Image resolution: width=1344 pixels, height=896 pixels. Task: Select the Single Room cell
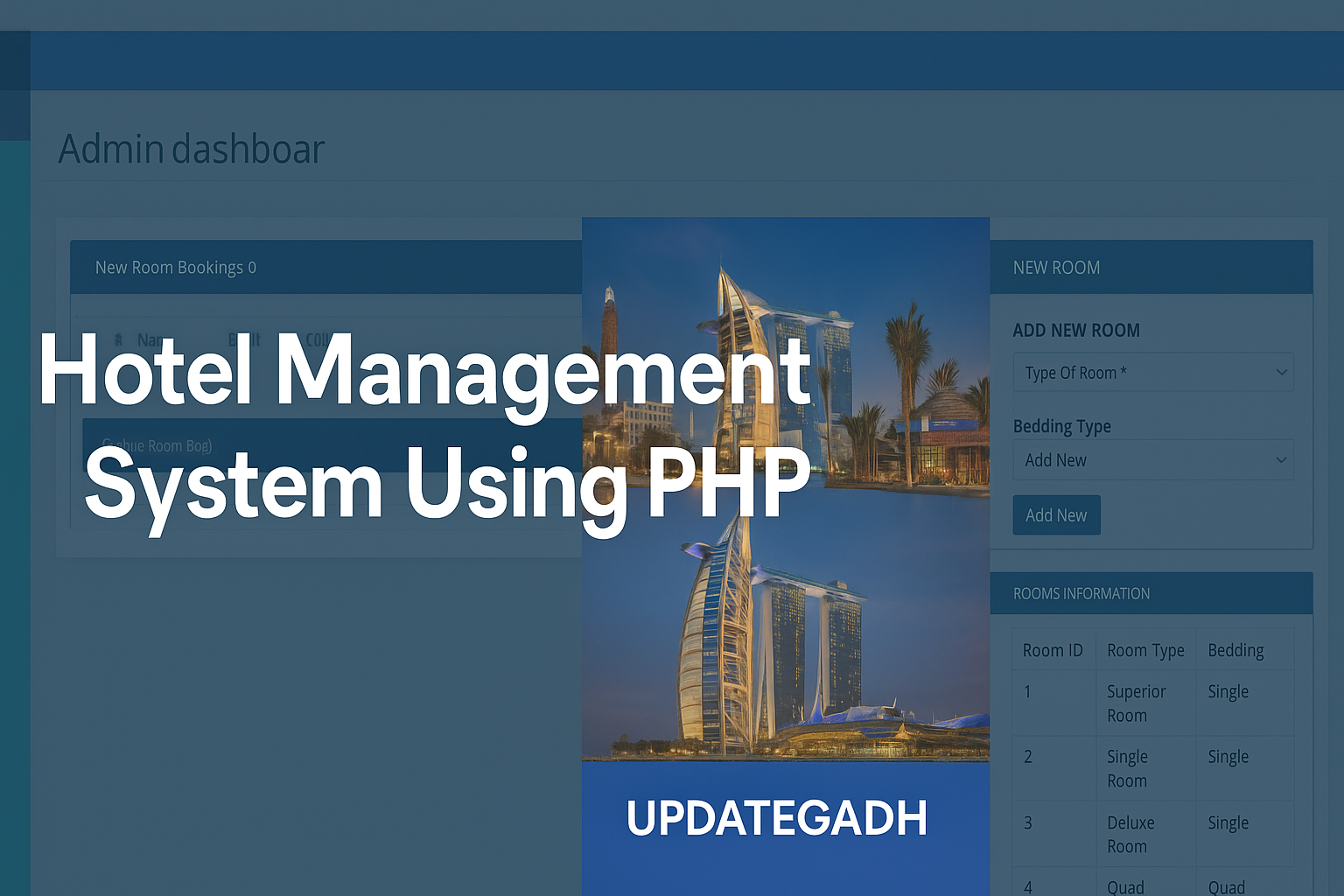point(1145,768)
